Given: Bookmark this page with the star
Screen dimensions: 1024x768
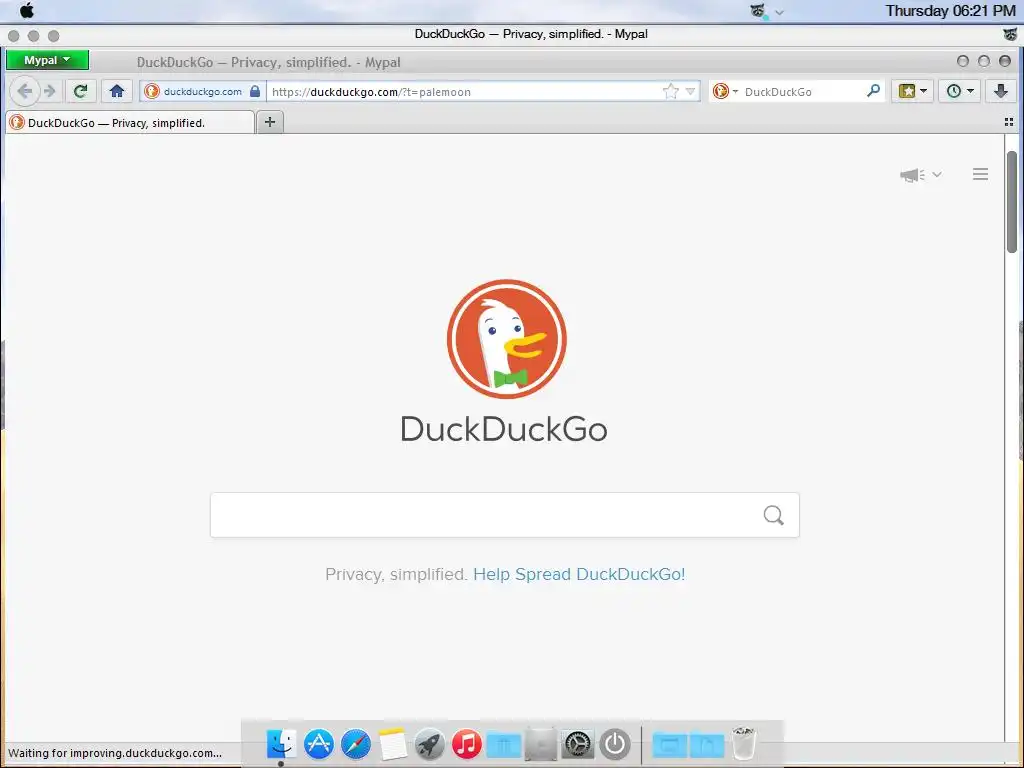Looking at the screenshot, I should pyautogui.click(x=670, y=91).
